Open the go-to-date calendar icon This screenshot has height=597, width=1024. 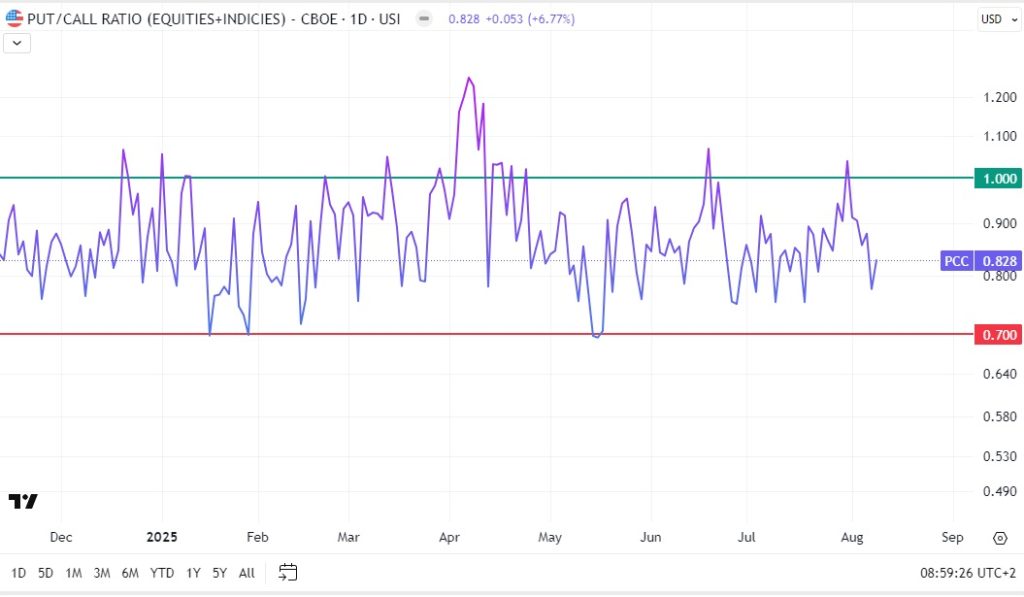click(288, 573)
